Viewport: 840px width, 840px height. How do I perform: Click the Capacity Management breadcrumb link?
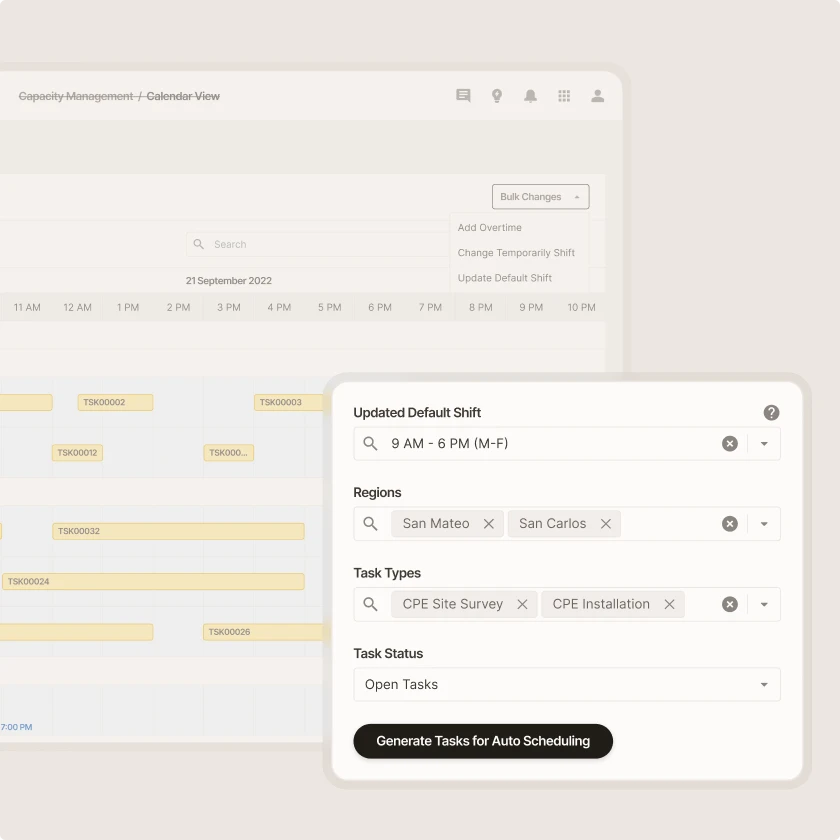pos(76,96)
